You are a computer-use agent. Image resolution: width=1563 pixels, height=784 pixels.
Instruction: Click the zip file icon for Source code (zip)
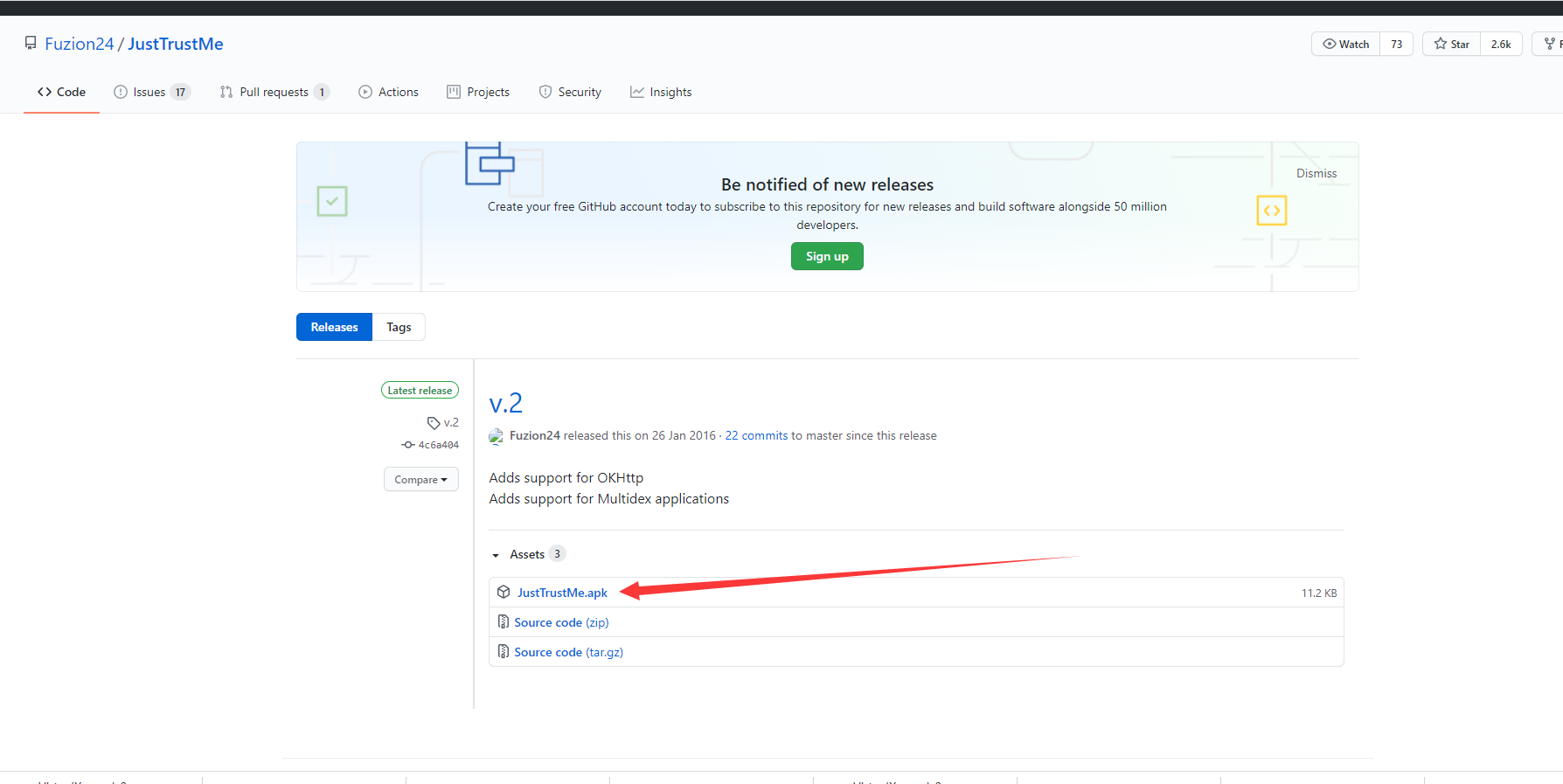pyautogui.click(x=504, y=622)
